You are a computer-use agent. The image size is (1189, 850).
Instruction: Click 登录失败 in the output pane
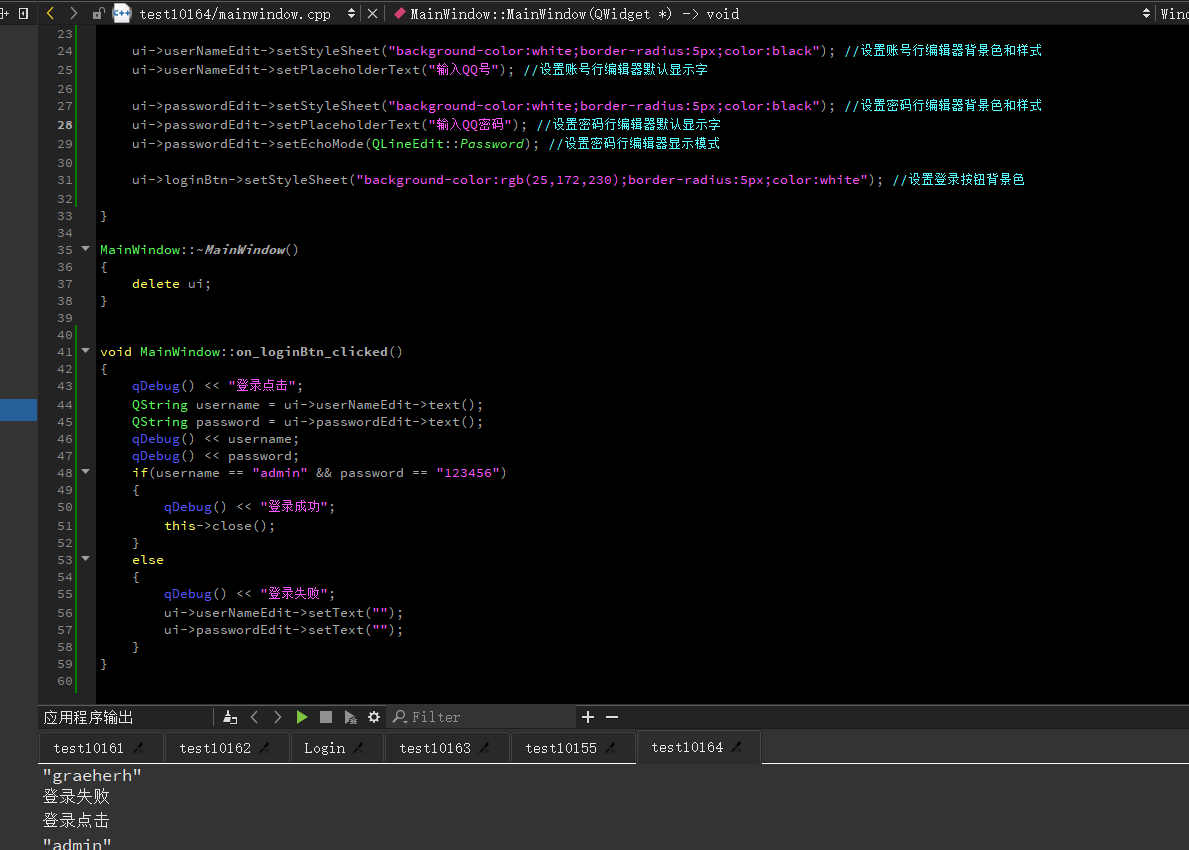[x=76, y=796]
